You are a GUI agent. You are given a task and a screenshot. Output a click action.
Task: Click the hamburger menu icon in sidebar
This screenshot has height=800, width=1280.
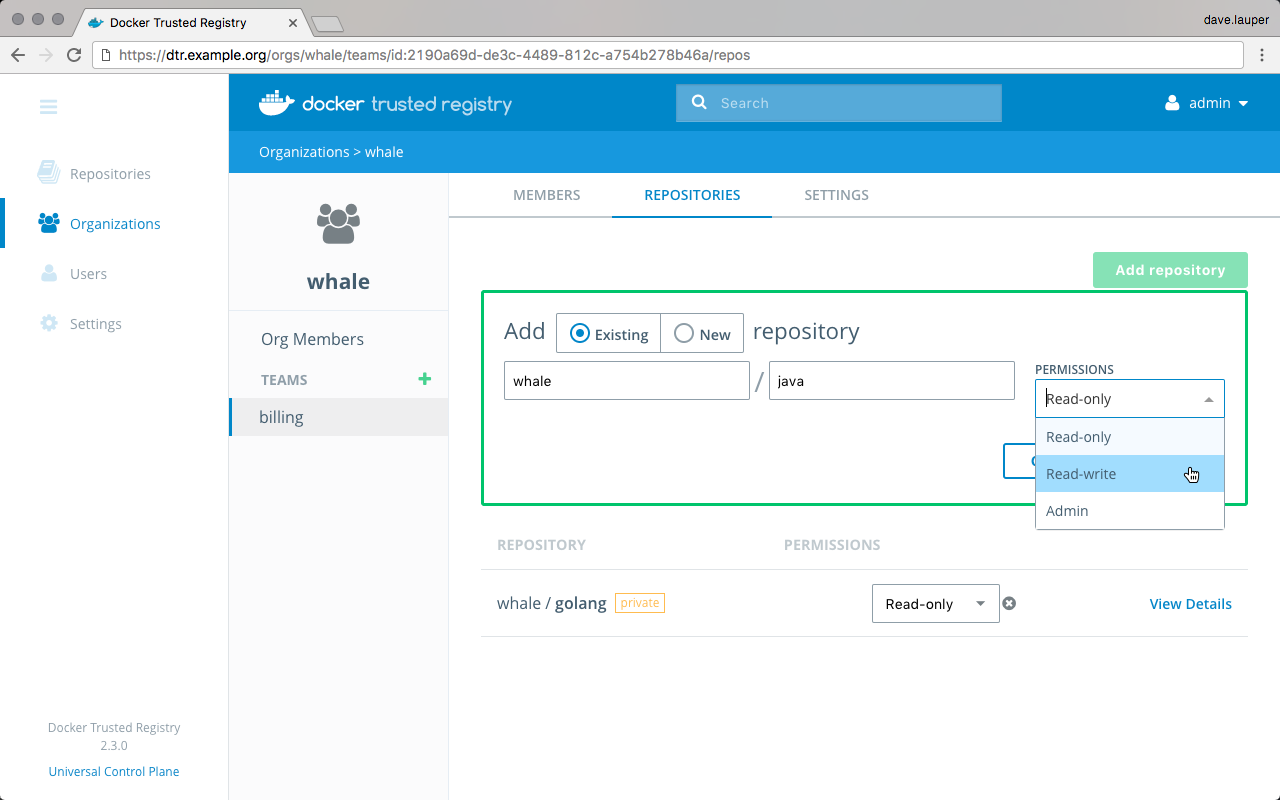click(48, 107)
